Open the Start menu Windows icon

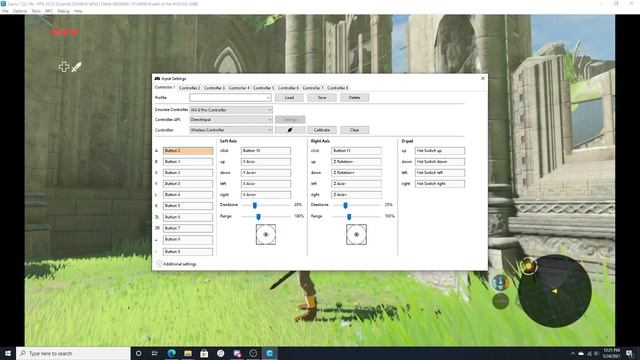point(8,353)
